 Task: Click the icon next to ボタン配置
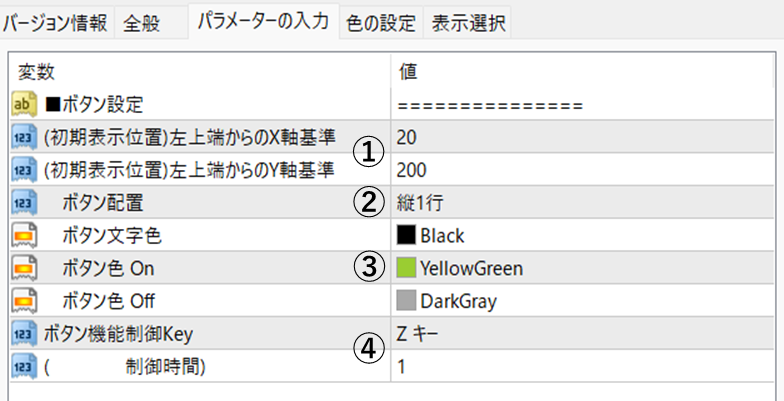point(24,202)
